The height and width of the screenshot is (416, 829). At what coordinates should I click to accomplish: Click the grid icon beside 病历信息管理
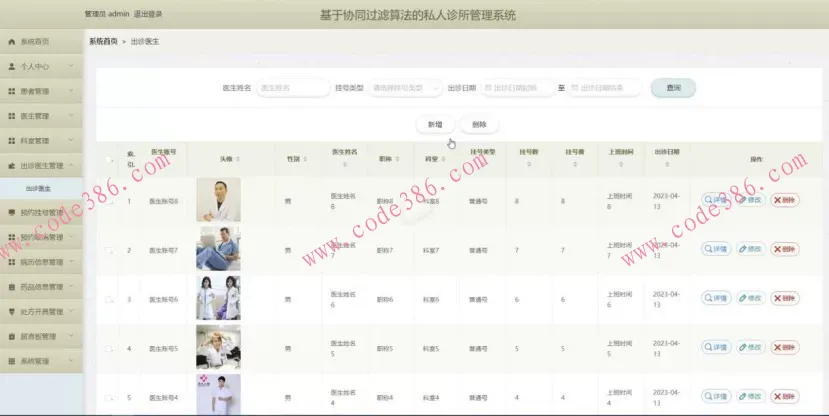coord(12,262)
